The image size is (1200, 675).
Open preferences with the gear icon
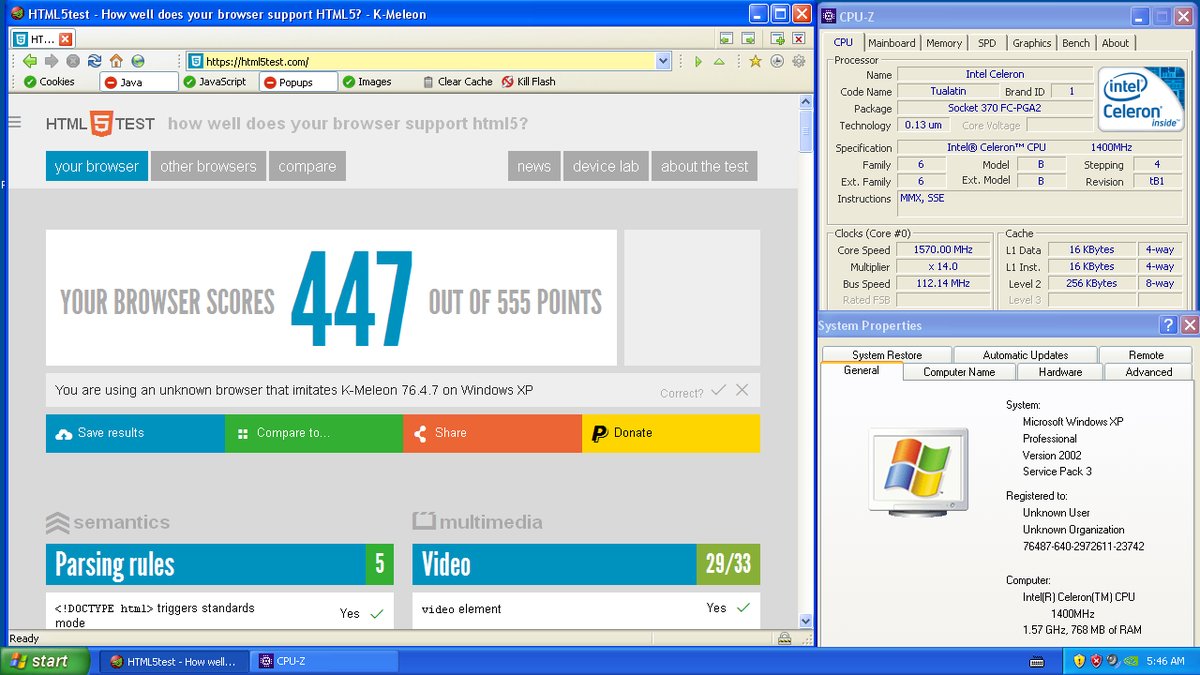click(798, 61)
